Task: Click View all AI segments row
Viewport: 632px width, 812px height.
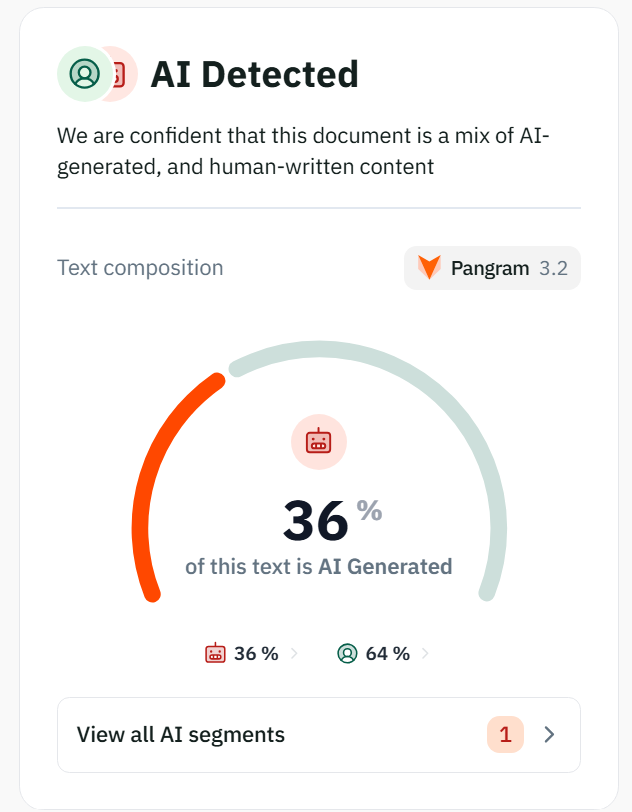Action: click(x=319, y=735)
